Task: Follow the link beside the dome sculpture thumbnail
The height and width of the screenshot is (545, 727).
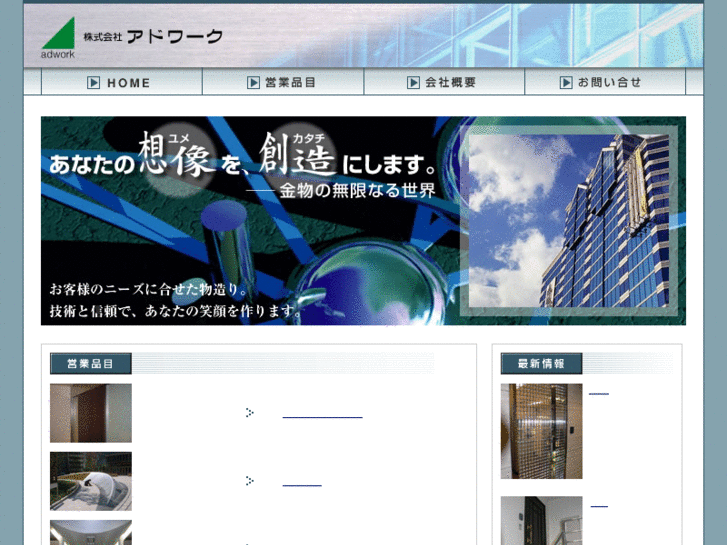Action: click(x=302, y=484)
